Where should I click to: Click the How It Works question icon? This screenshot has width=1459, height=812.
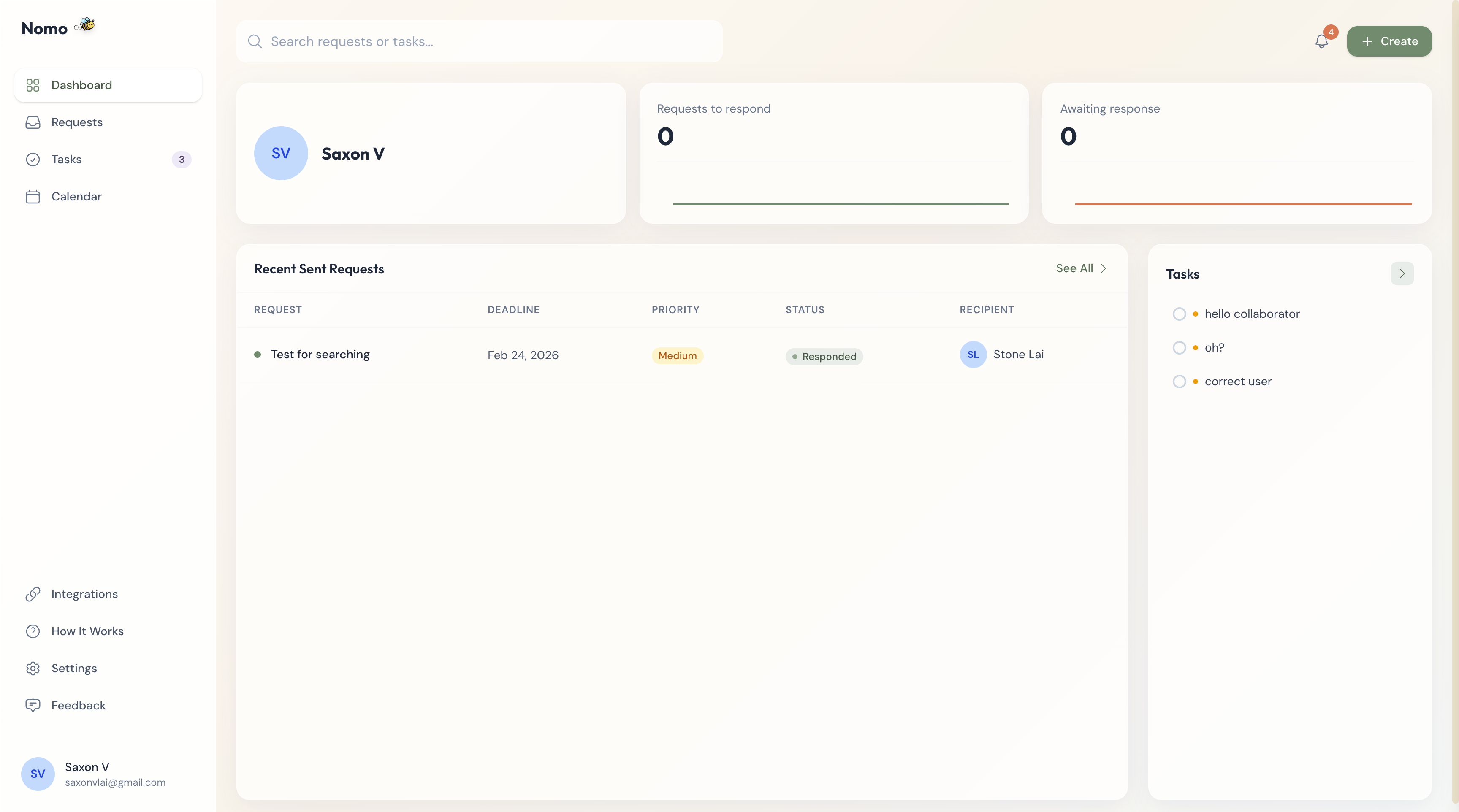pyautogui.click(x=33, y=631)
